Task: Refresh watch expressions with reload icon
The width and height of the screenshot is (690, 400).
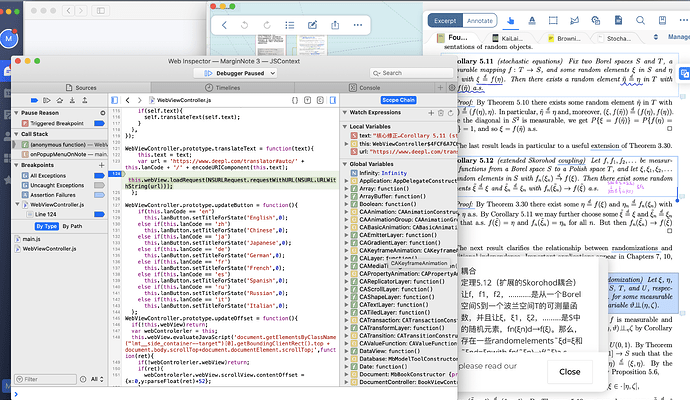Action: pyautogui.click(x=450, y=113)
